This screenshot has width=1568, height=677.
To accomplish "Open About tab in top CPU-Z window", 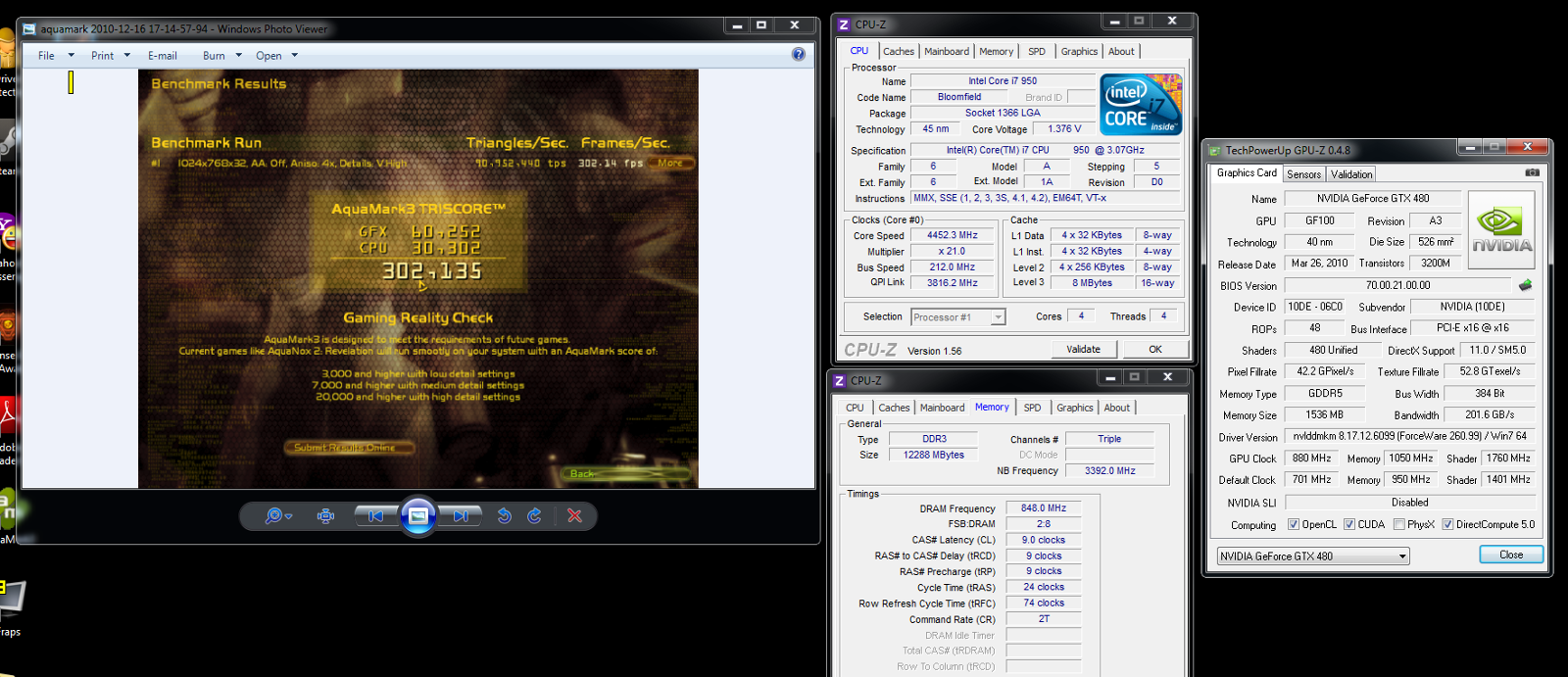I will (1121, 52).
